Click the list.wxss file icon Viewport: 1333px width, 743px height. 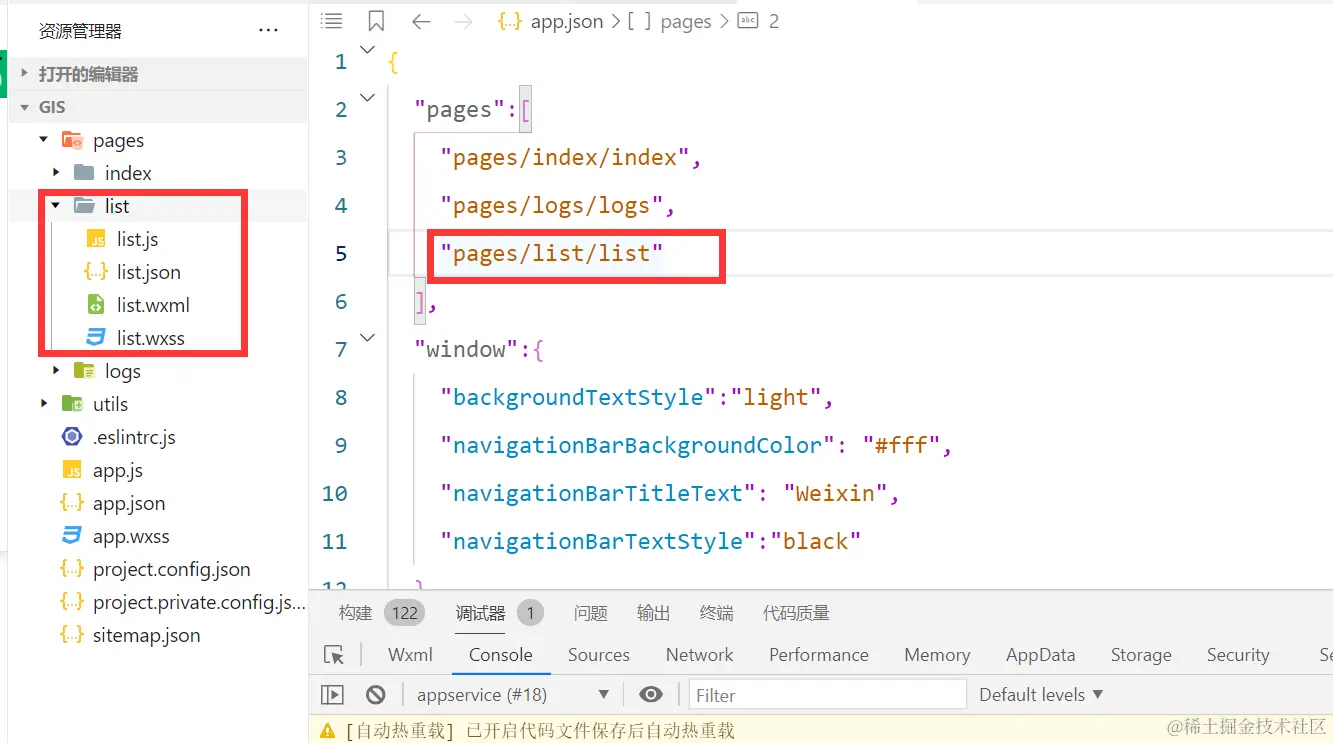(x=96, y=338)
